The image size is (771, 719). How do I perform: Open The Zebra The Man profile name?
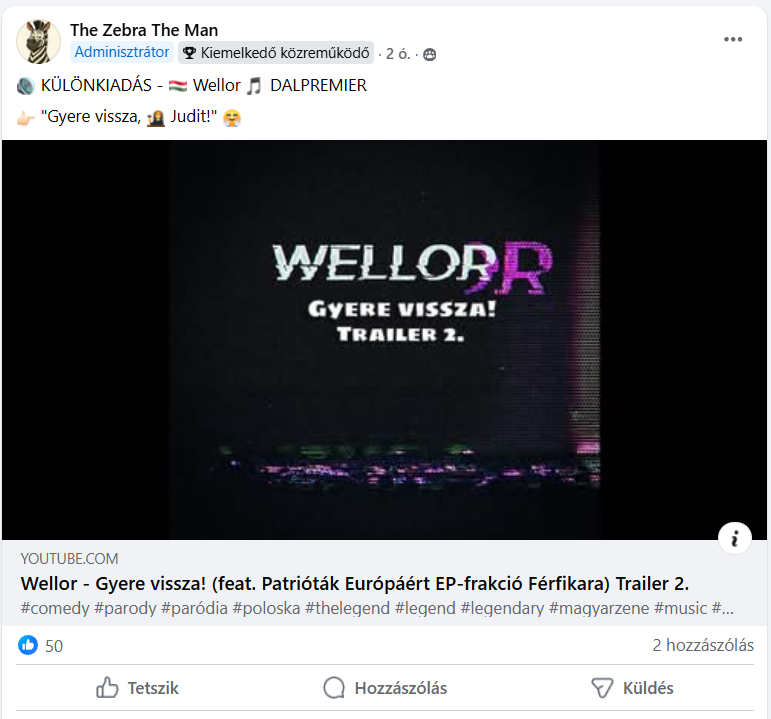pyautogui.click(x=144, y=30)
